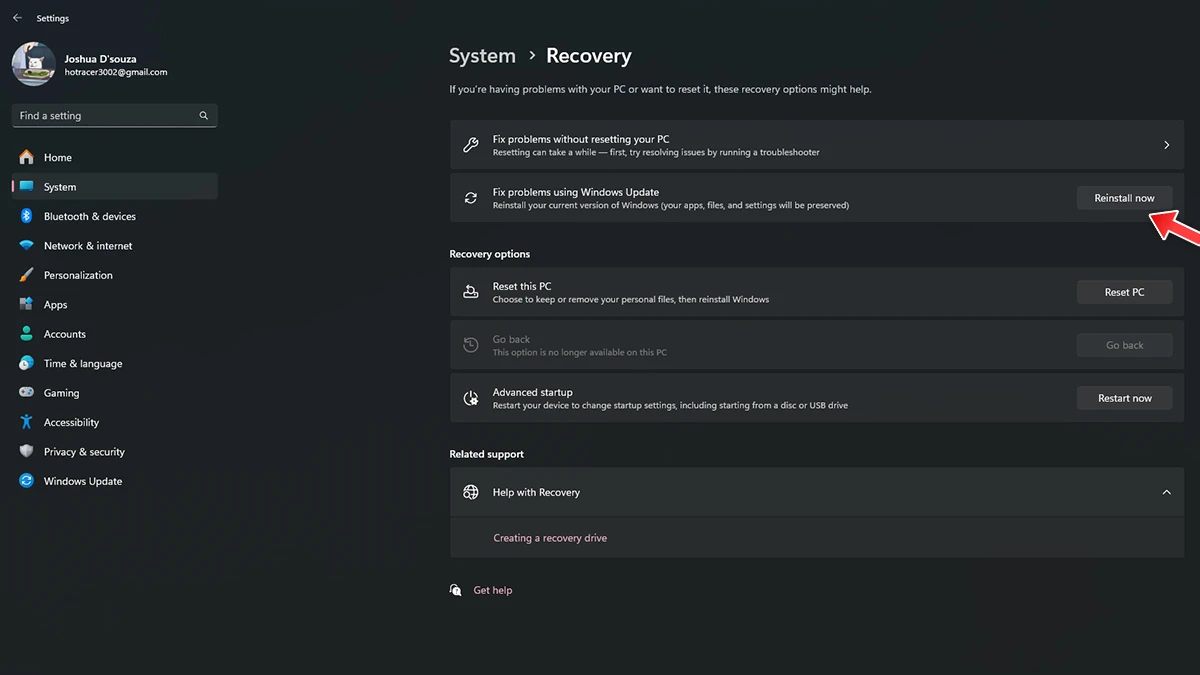Open Fix problems without resetting chevron
Viewport: 1200px width, 675px height.
tap(1166, 145)
